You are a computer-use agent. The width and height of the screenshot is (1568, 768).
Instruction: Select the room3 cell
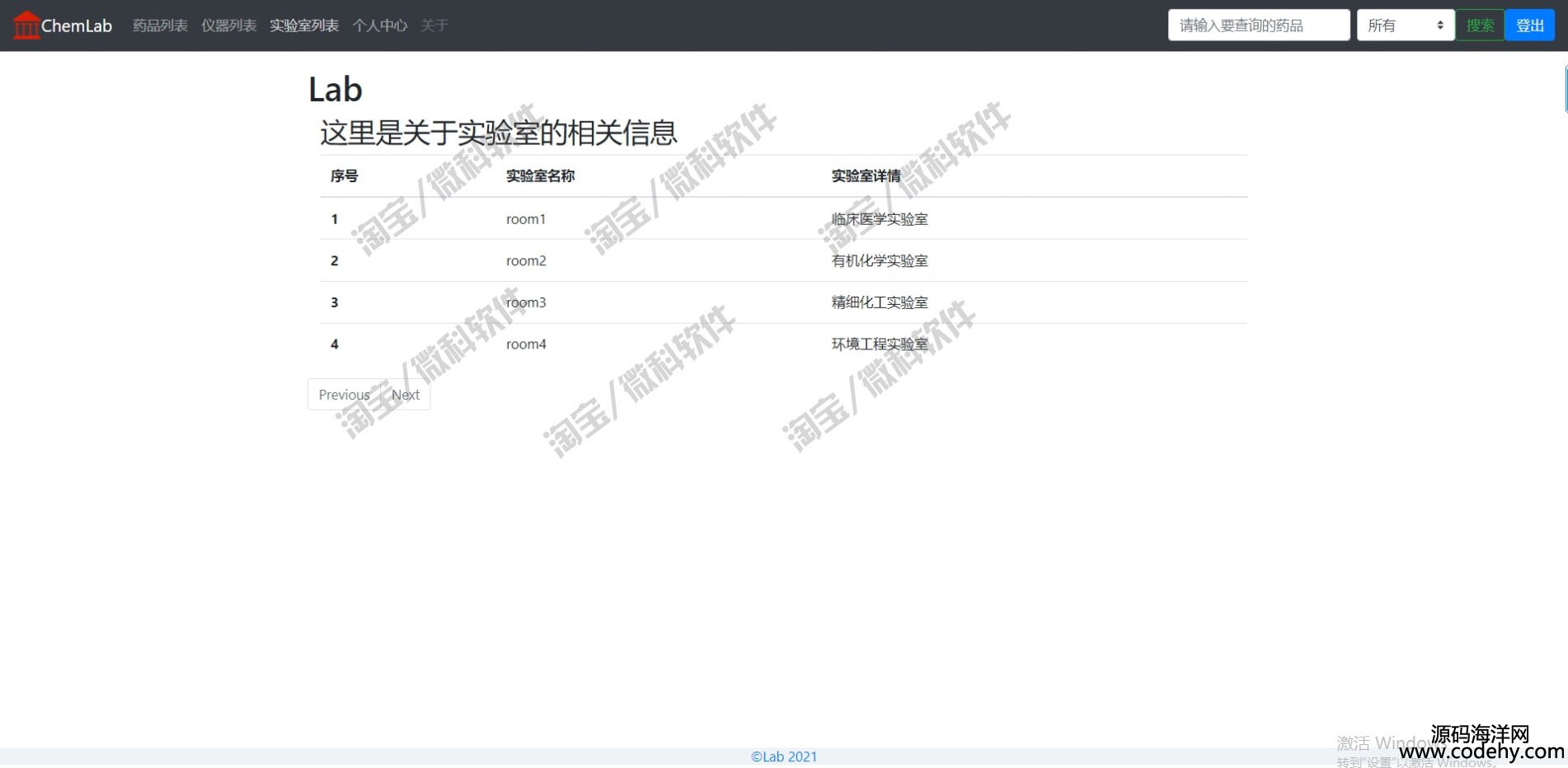[526, 302]
